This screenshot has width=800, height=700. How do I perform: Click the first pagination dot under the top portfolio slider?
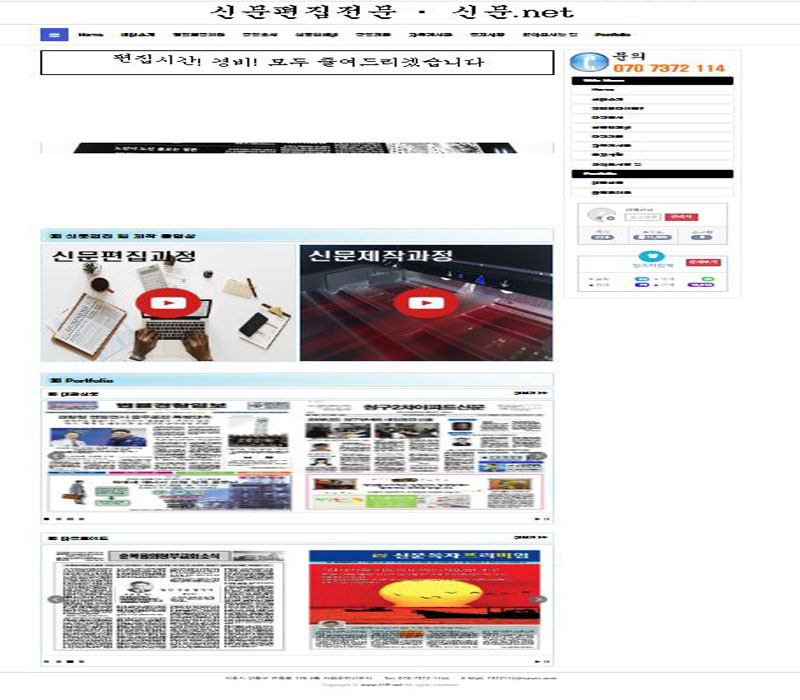tap(46, 519)
